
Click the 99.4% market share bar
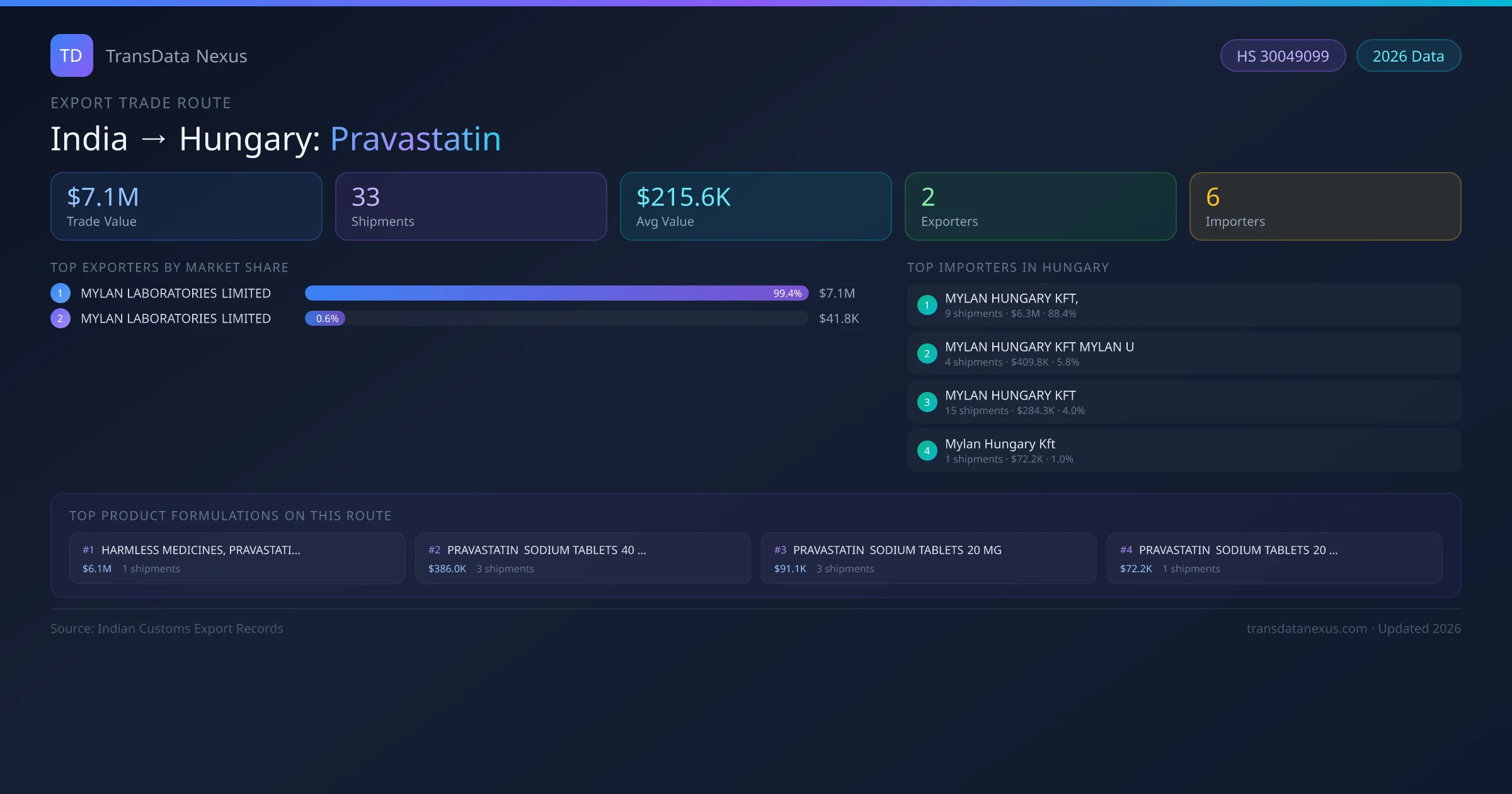(554, 293)
